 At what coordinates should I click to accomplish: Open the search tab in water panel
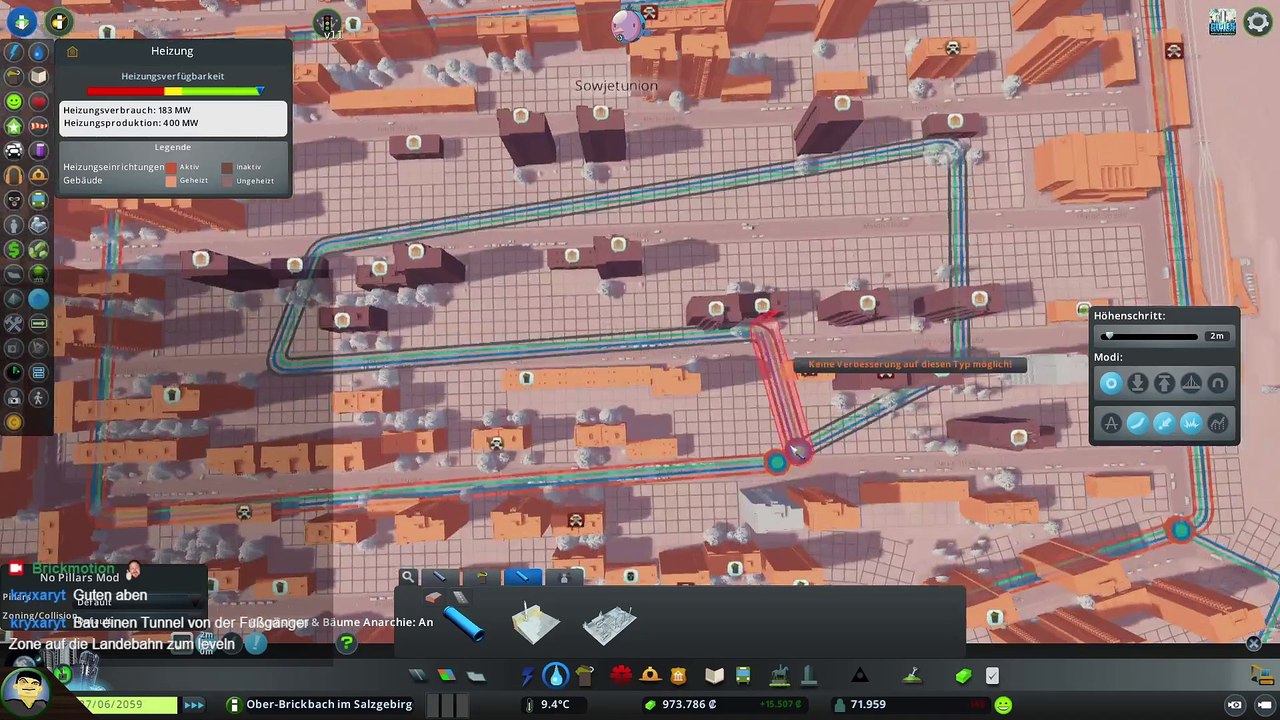[x=408, y=577]
